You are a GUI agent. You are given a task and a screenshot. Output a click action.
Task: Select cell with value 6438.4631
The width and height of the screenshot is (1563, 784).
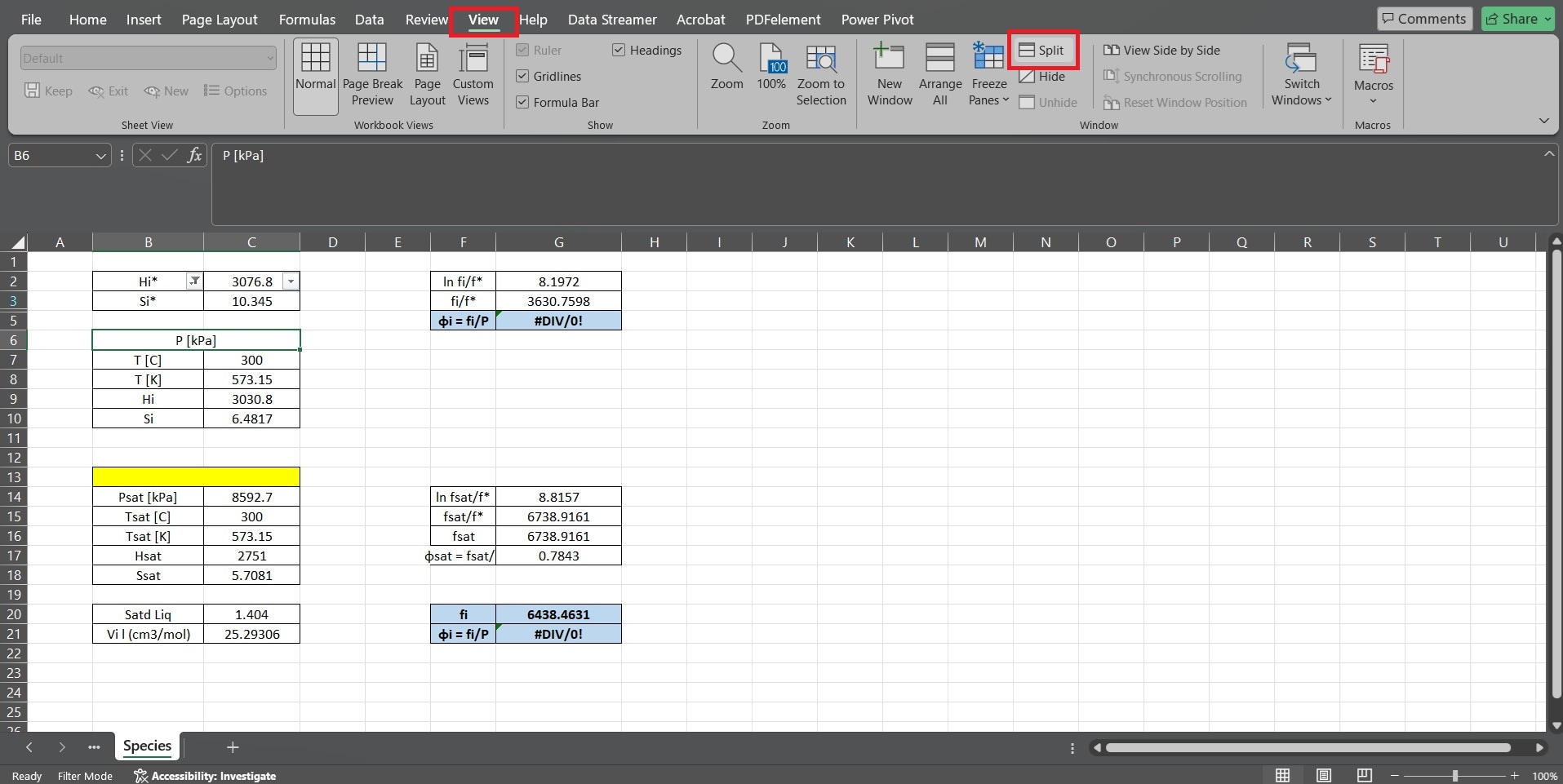558,614
